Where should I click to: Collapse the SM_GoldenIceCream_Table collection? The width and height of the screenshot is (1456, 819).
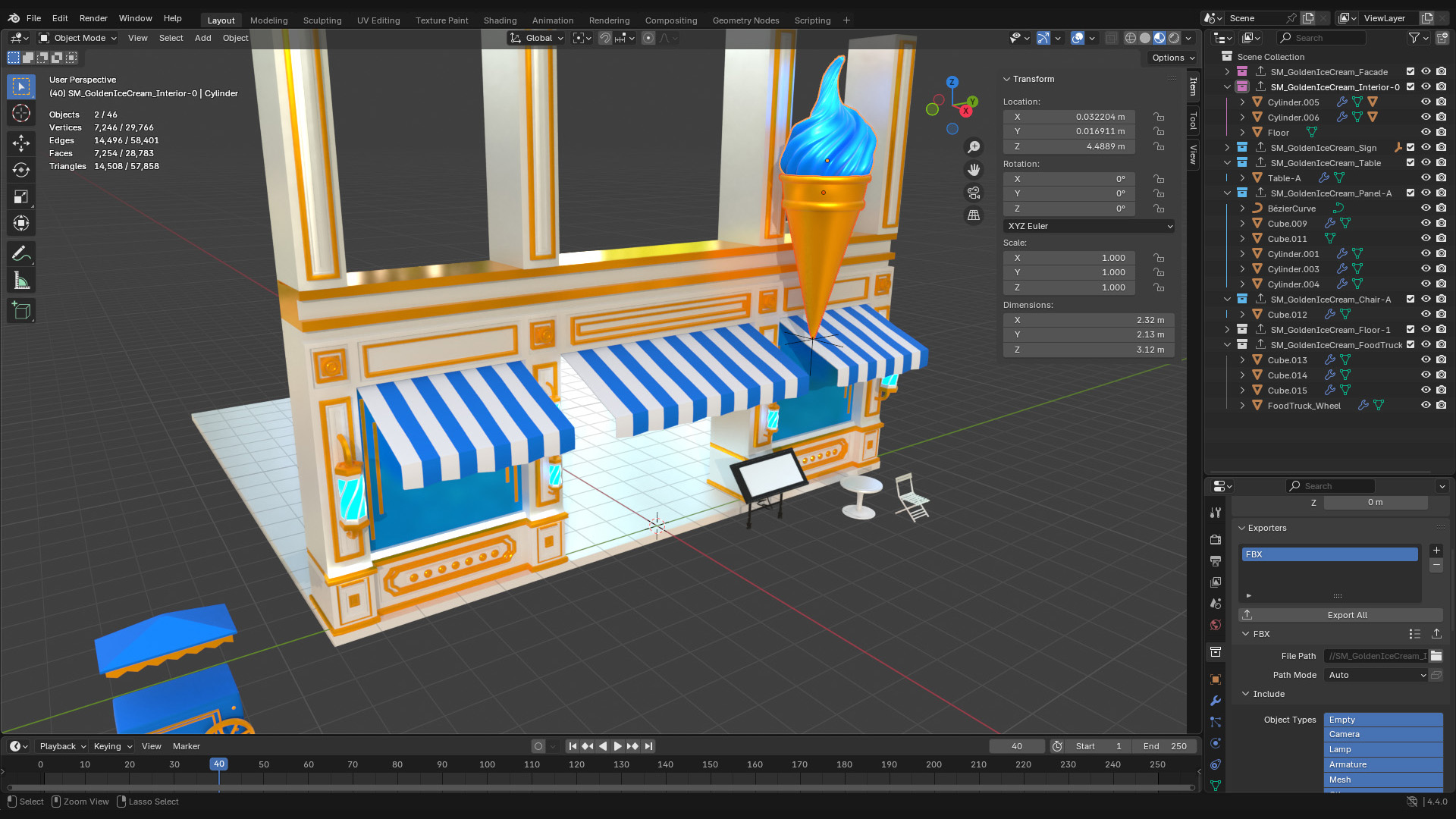tap(1228, 162)
